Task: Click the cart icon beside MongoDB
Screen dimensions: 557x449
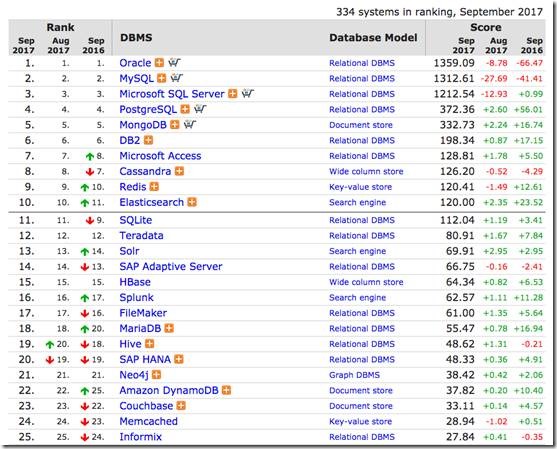Action: [190, 124]
